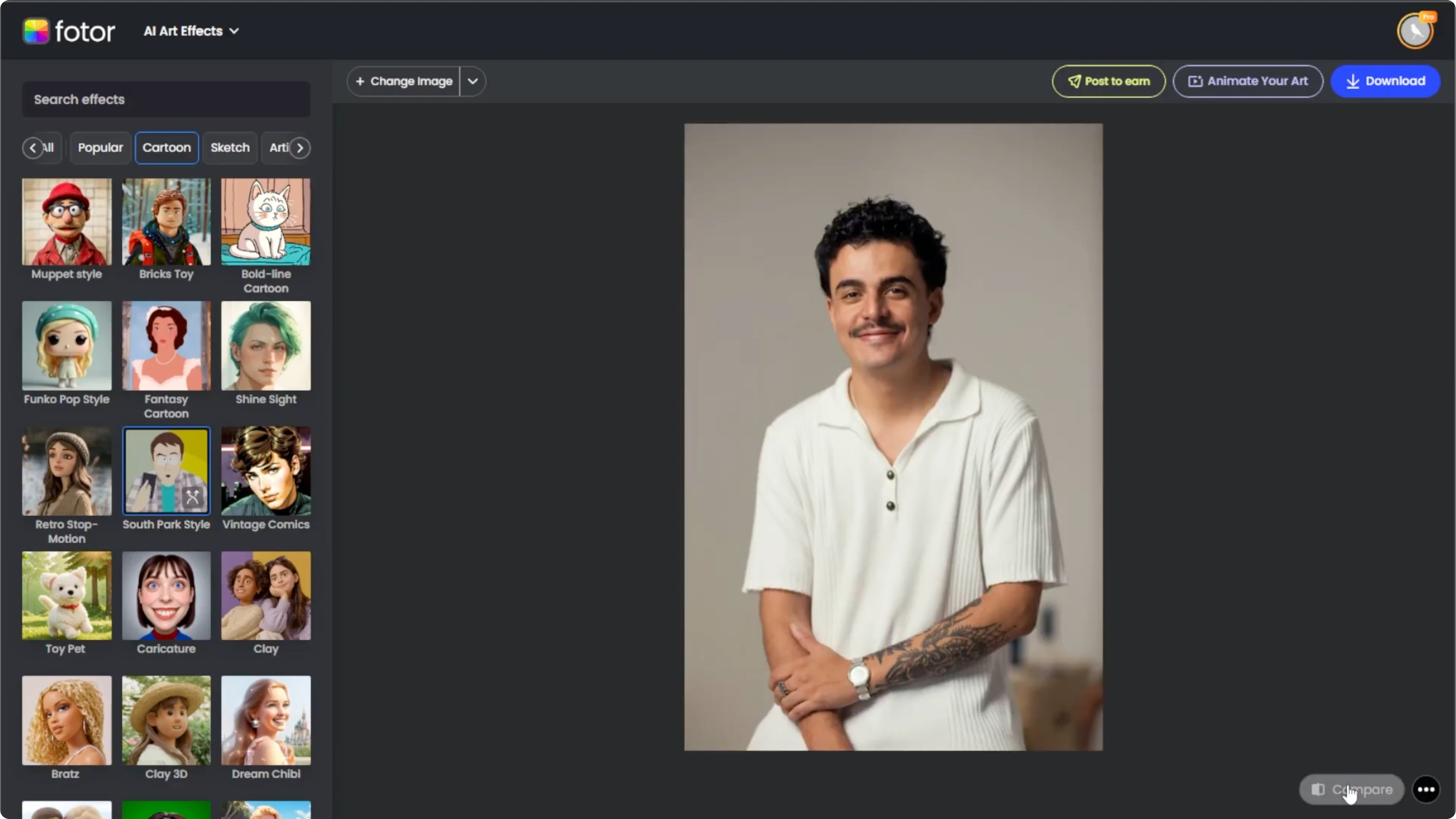This screenshot has height=819, width=1456.
Task: Open the AI Art Effects dropdown
Action: click(x=191, y=31)
